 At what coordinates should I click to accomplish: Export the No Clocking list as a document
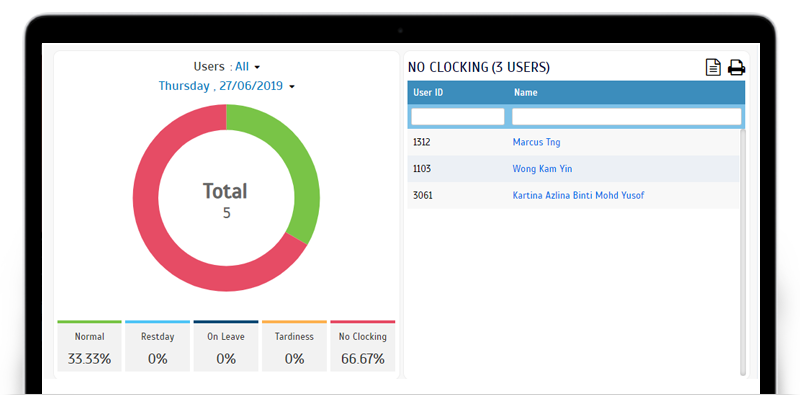pos(713,67)
